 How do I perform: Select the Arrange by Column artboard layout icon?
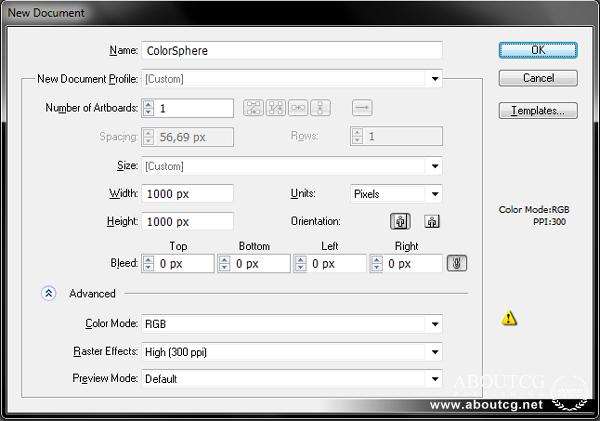click(x=320, y=108)
